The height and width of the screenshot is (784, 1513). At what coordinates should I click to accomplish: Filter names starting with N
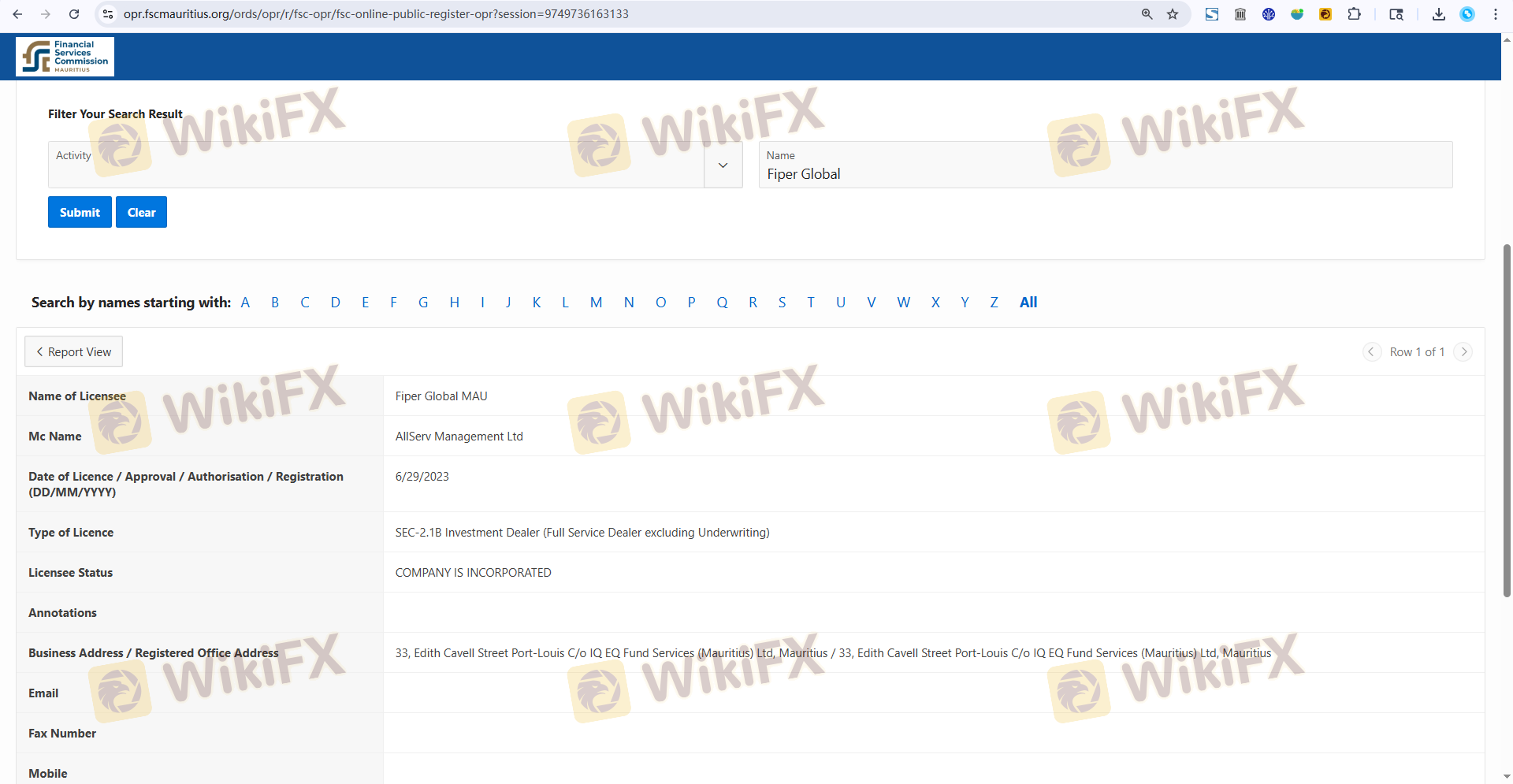[x=629, y=303]
